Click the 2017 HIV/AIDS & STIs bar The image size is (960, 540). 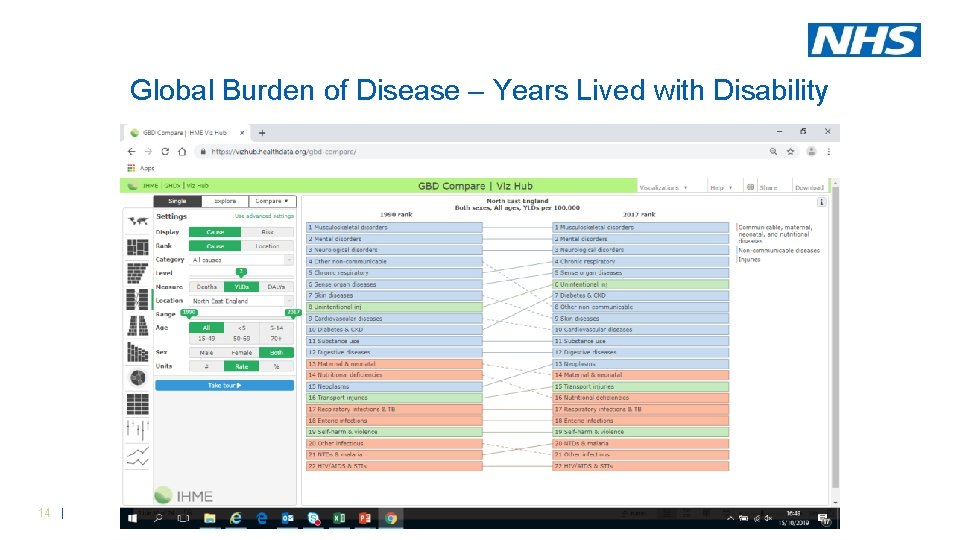click(640, 466)
